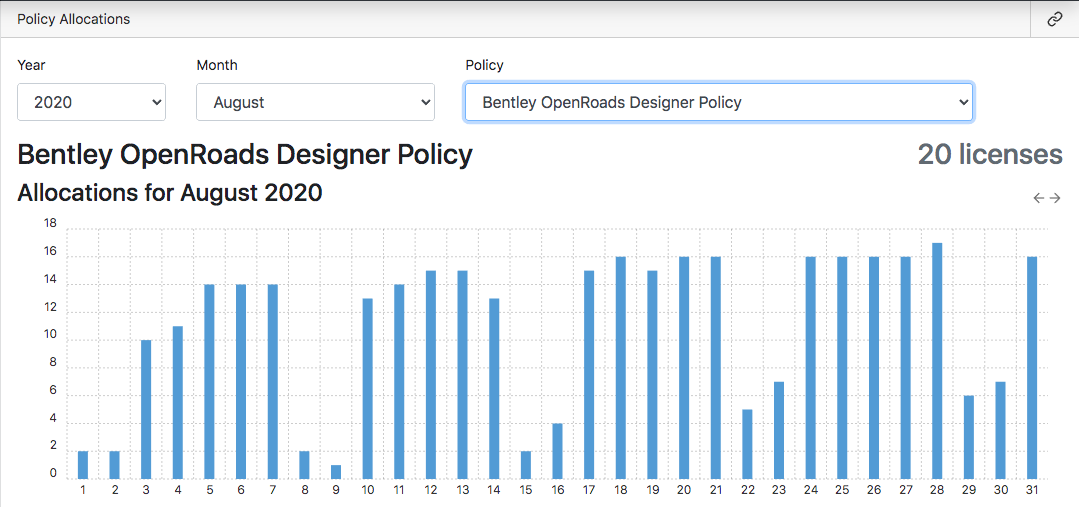1079x507 pixels.
Task: Click the x-axis label 31
Action: pos(1033,490)
